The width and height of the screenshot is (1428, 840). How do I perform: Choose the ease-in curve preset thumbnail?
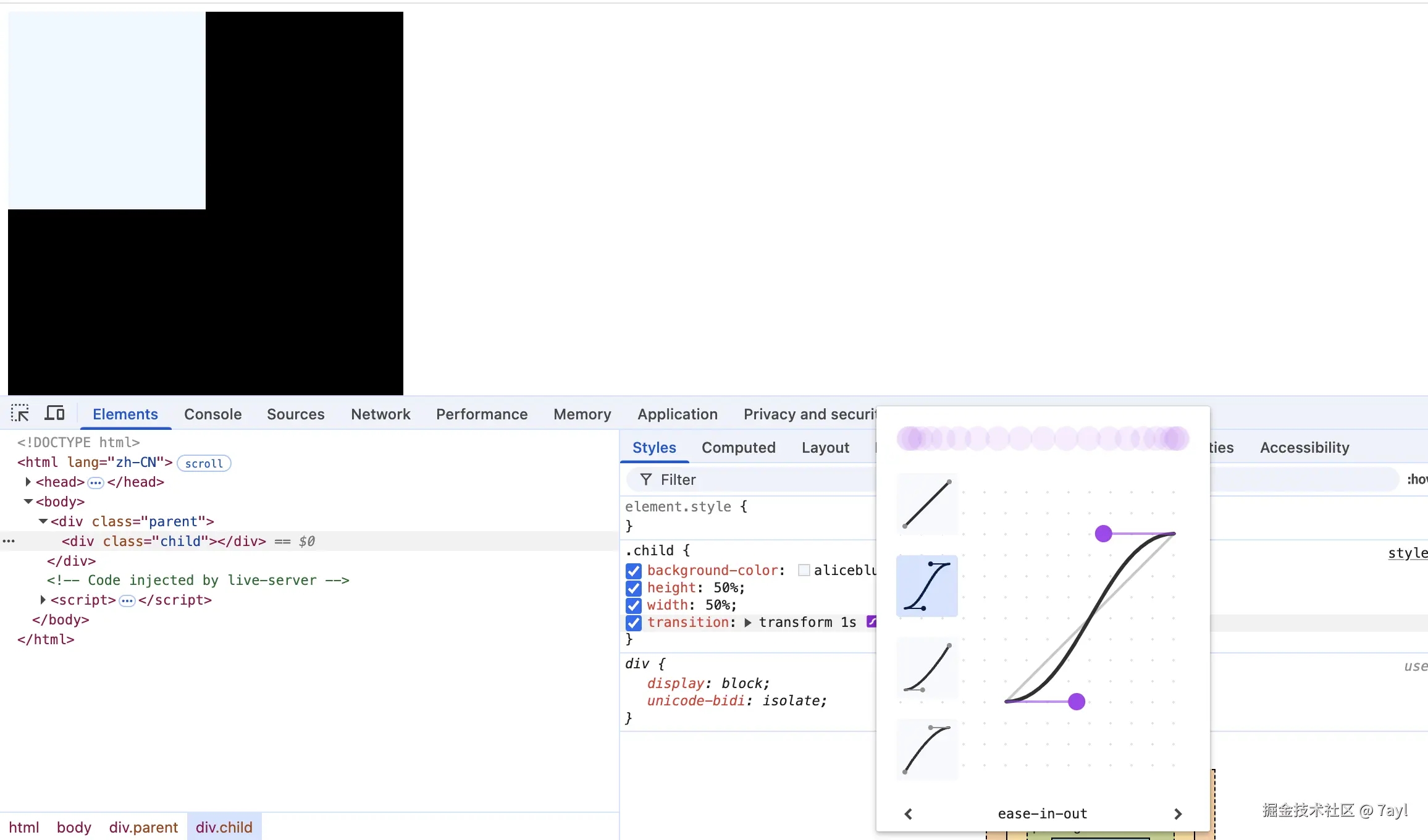[x=926, y=668]
